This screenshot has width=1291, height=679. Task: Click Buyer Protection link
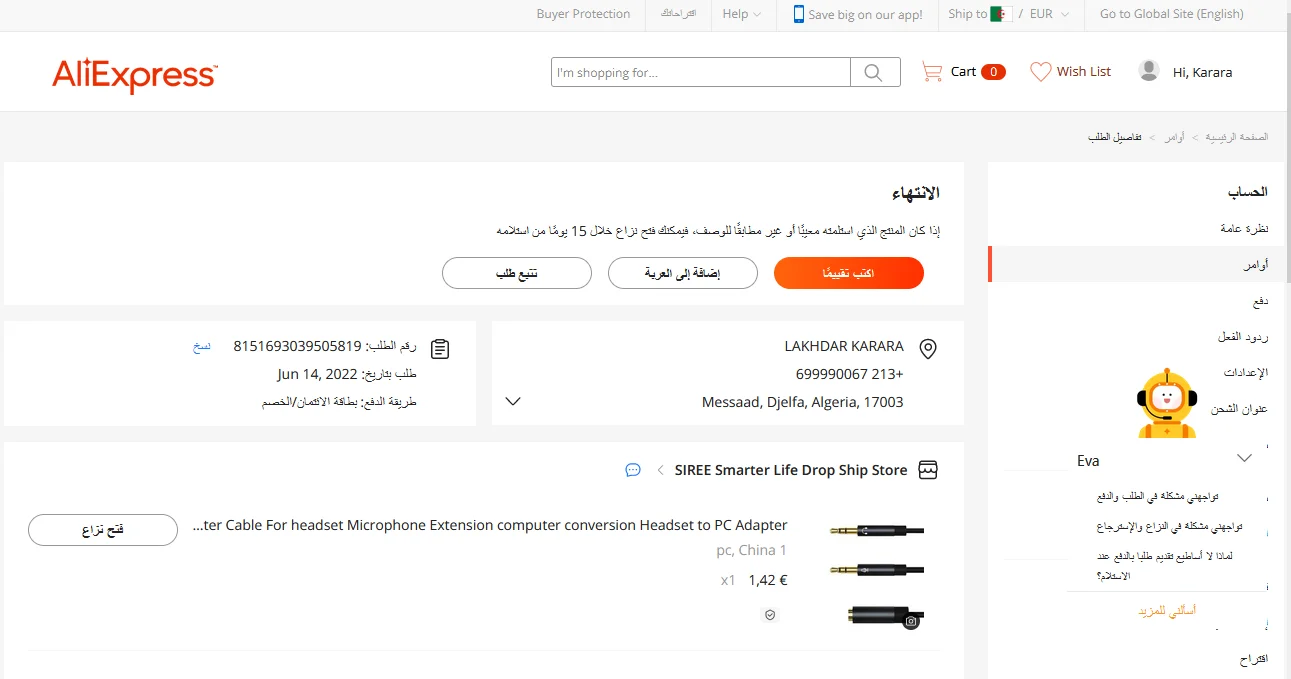[x=583, y=14]
